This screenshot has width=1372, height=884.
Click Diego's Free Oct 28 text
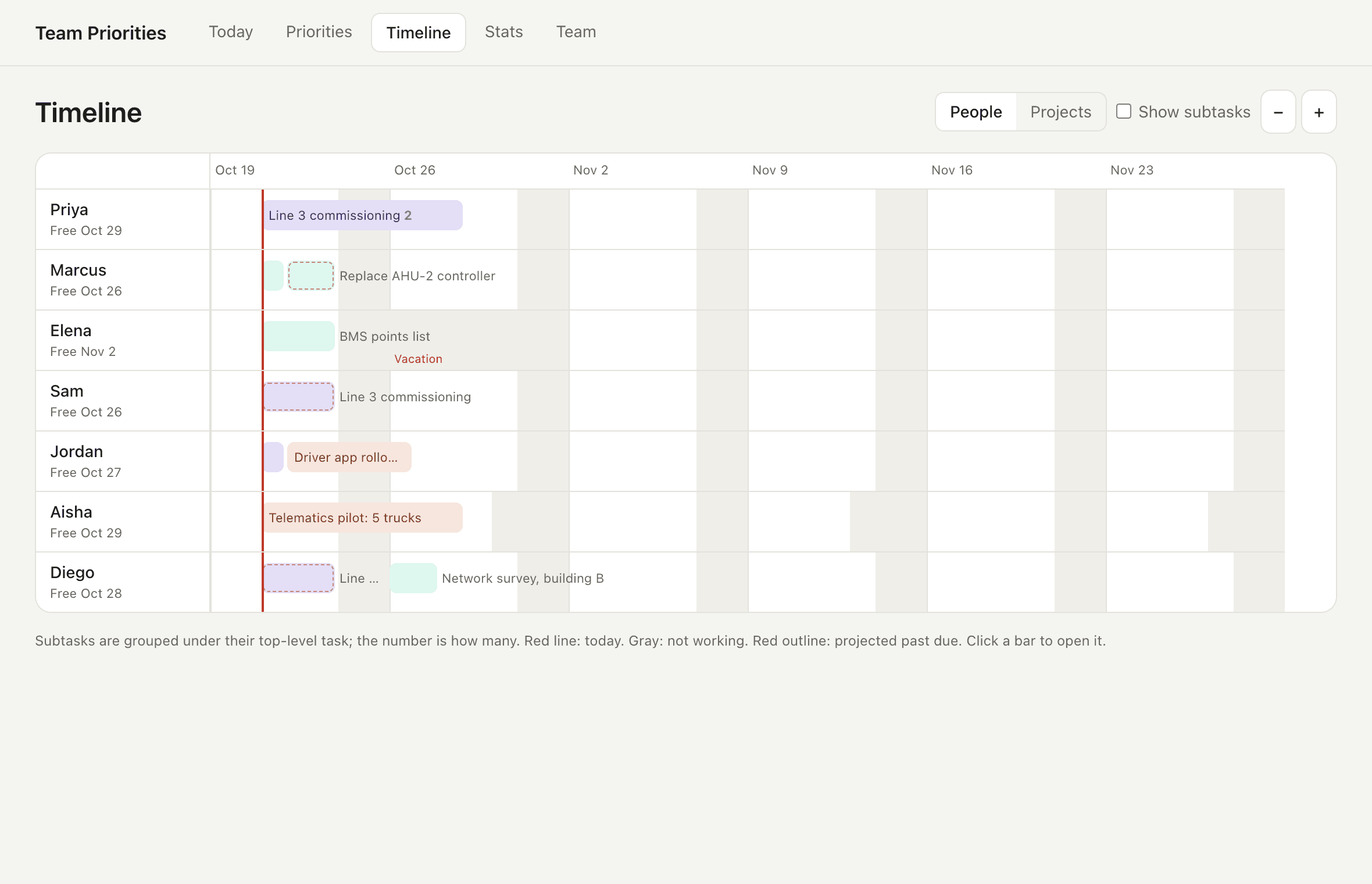[x=86, y=593]
